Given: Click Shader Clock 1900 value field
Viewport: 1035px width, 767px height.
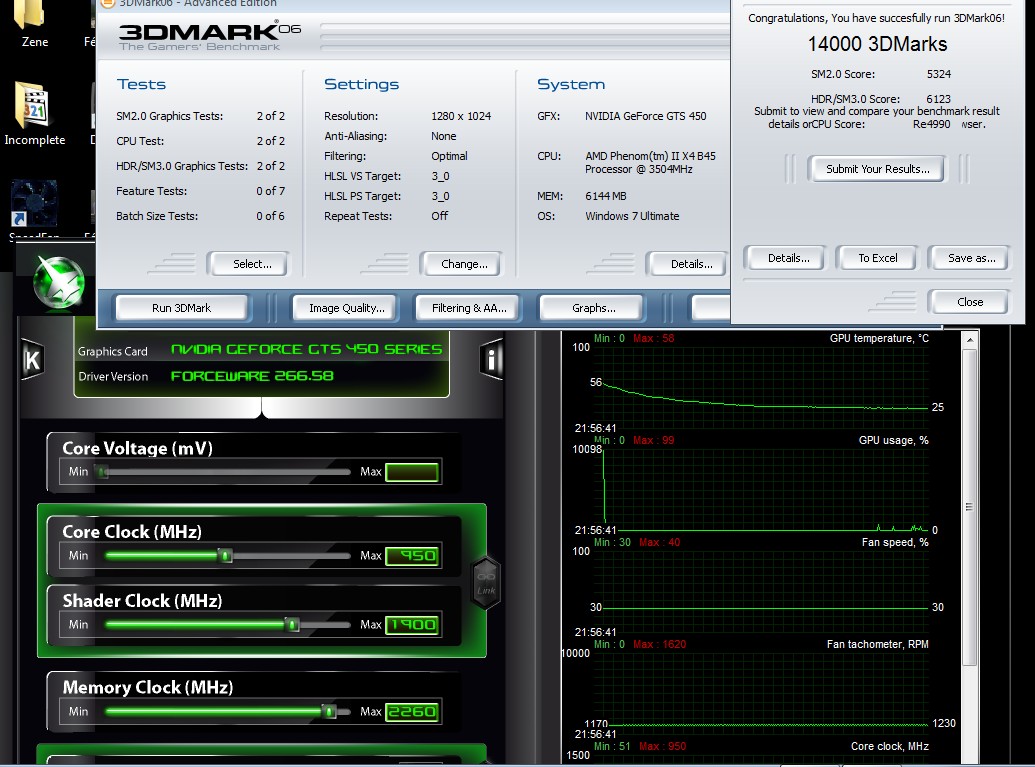Looking at the screenshot, I should 412,625.
